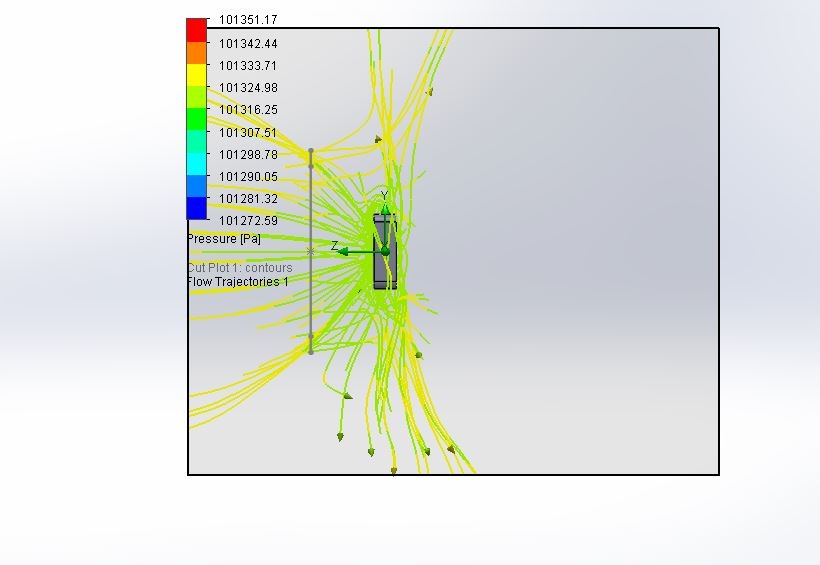Click the red segment of pressure legend
820x565 pixels.
pos(197,30)
